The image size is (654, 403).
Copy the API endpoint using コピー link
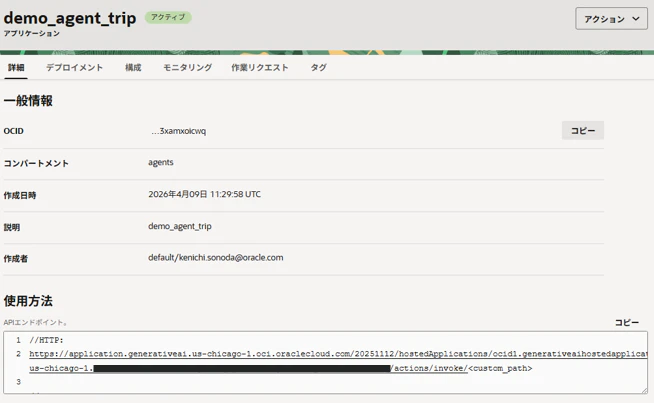tap(627, 322)
